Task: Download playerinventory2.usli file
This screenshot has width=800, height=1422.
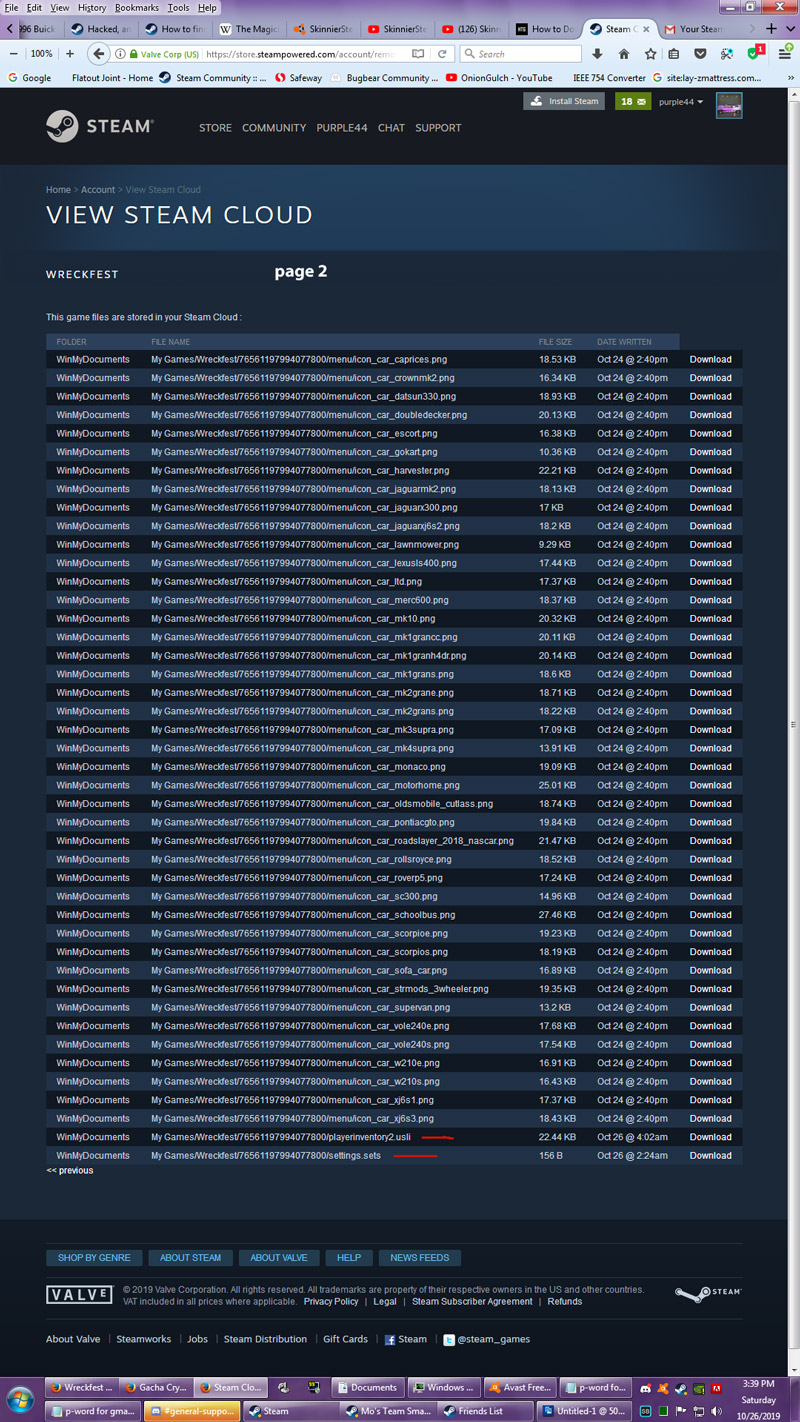Action: point(710,1137)
